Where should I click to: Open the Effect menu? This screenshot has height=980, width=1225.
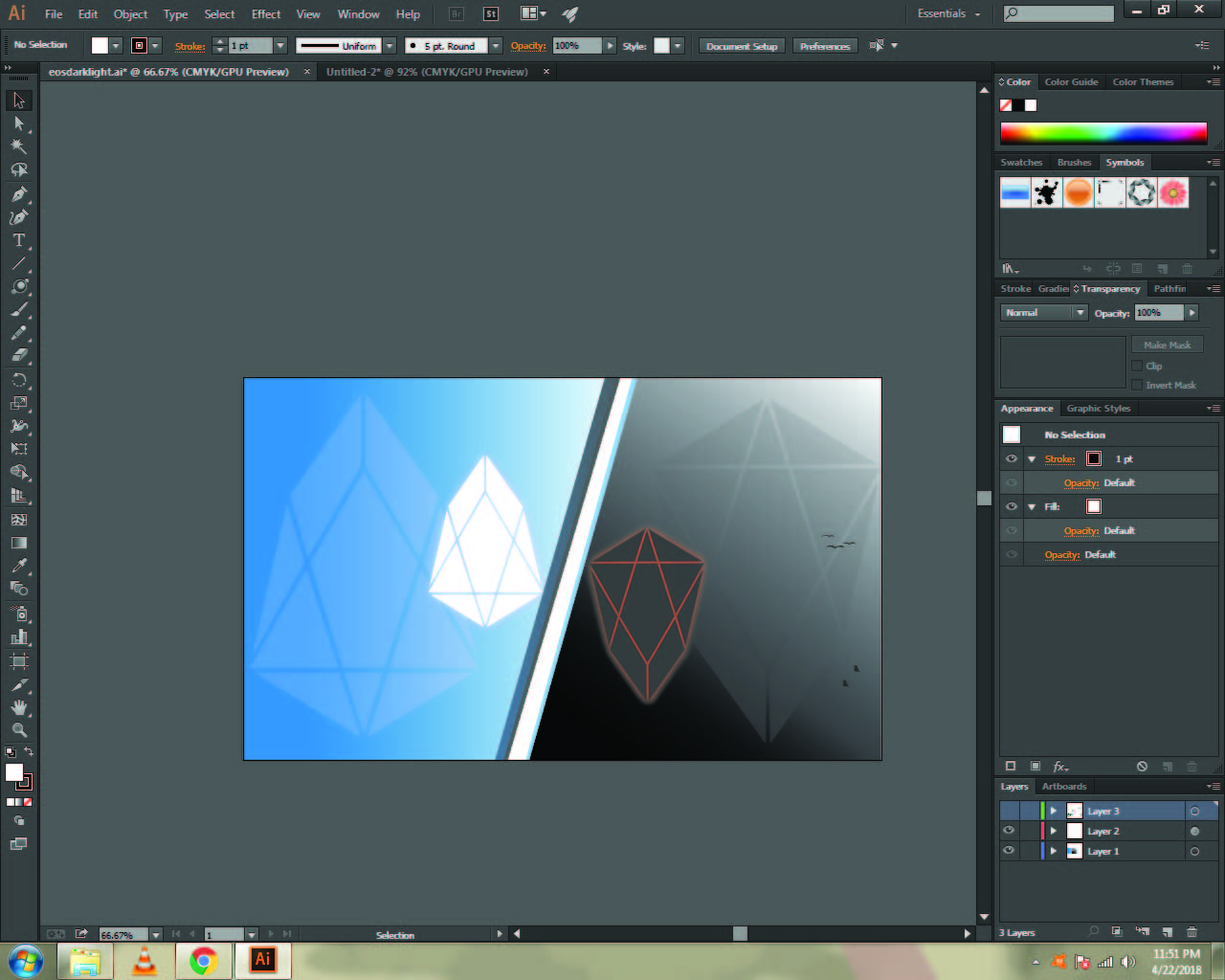[266, 14]
